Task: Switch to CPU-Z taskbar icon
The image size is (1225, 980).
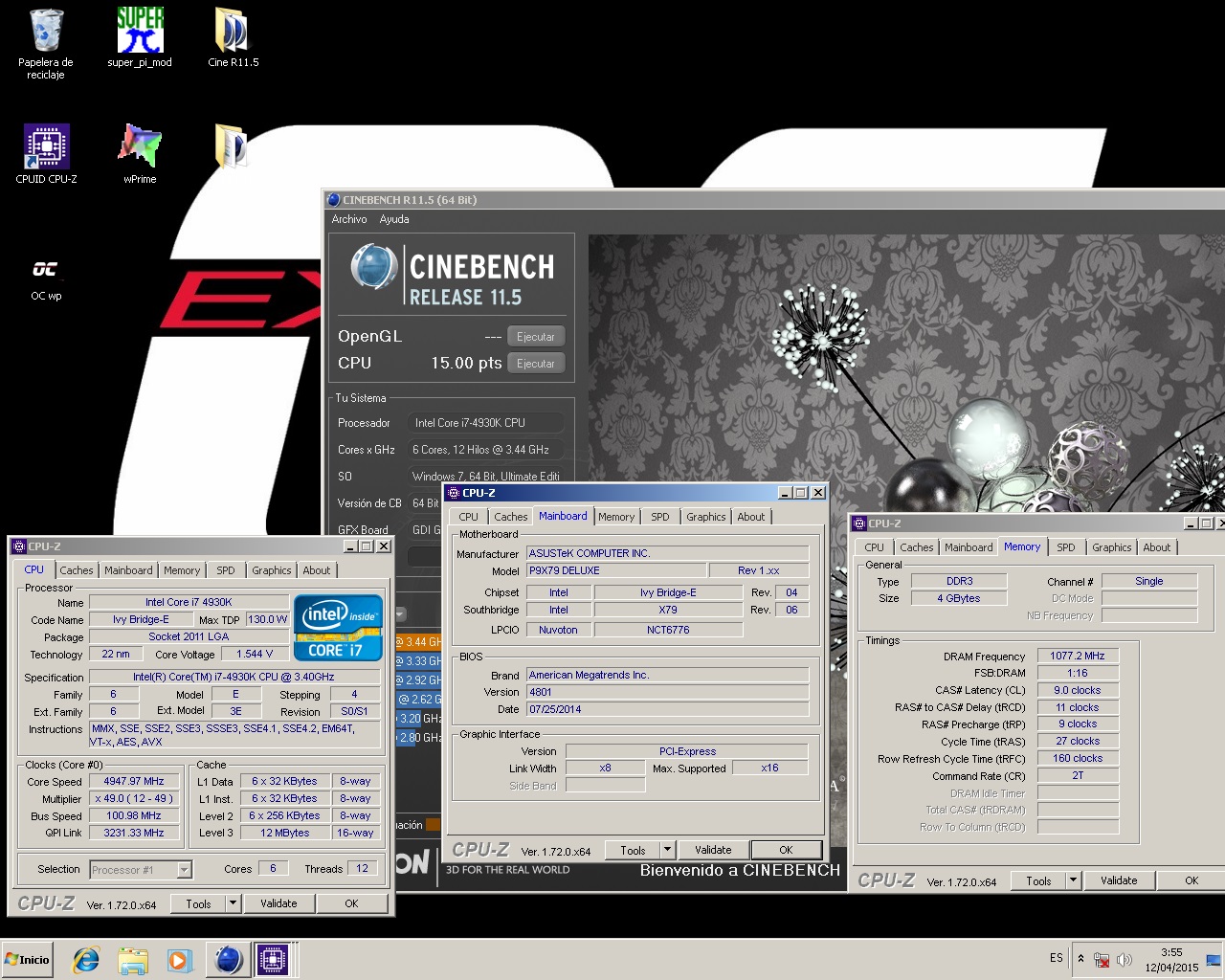Action: tap(272, 960)
